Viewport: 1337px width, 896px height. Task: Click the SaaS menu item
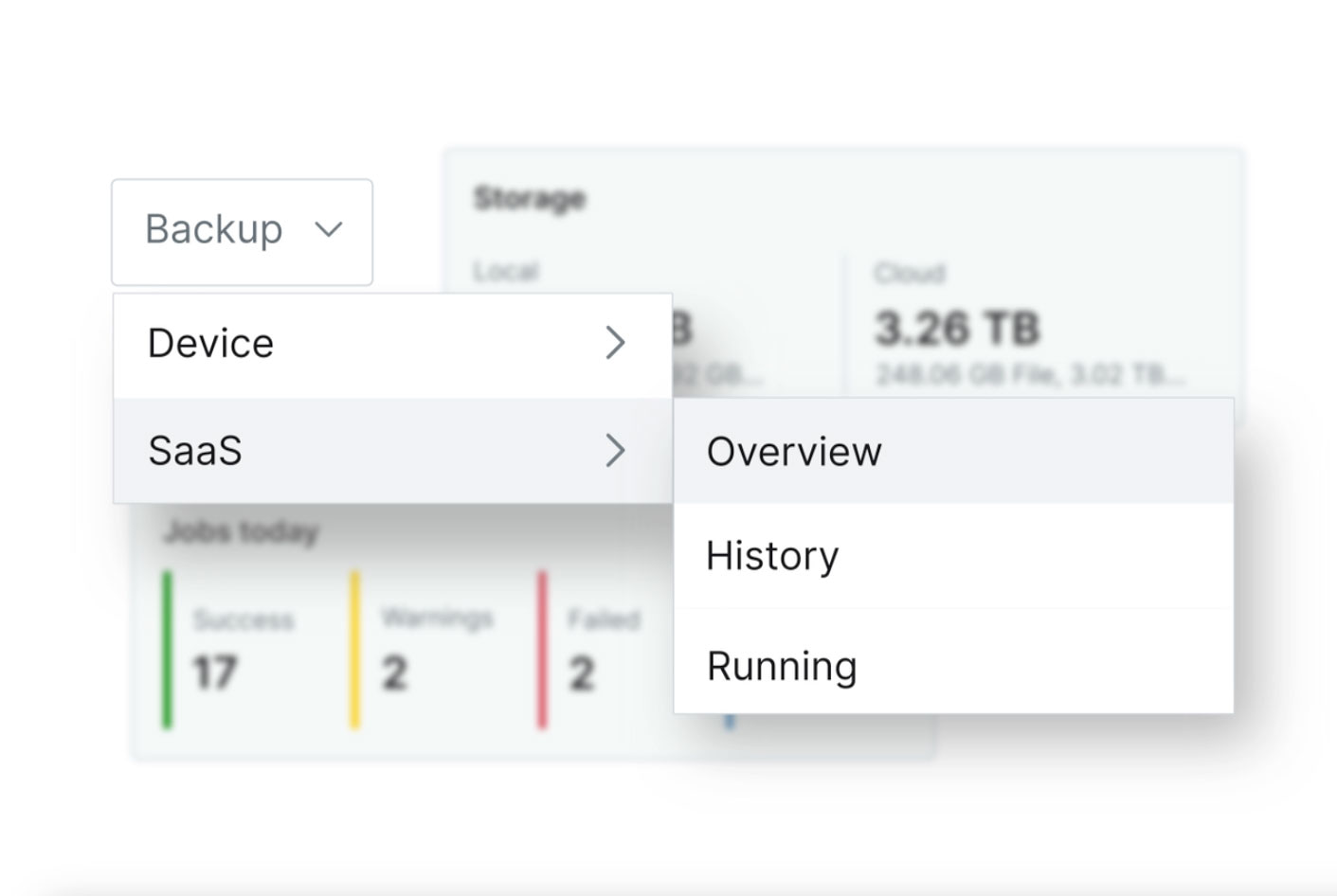193,451
